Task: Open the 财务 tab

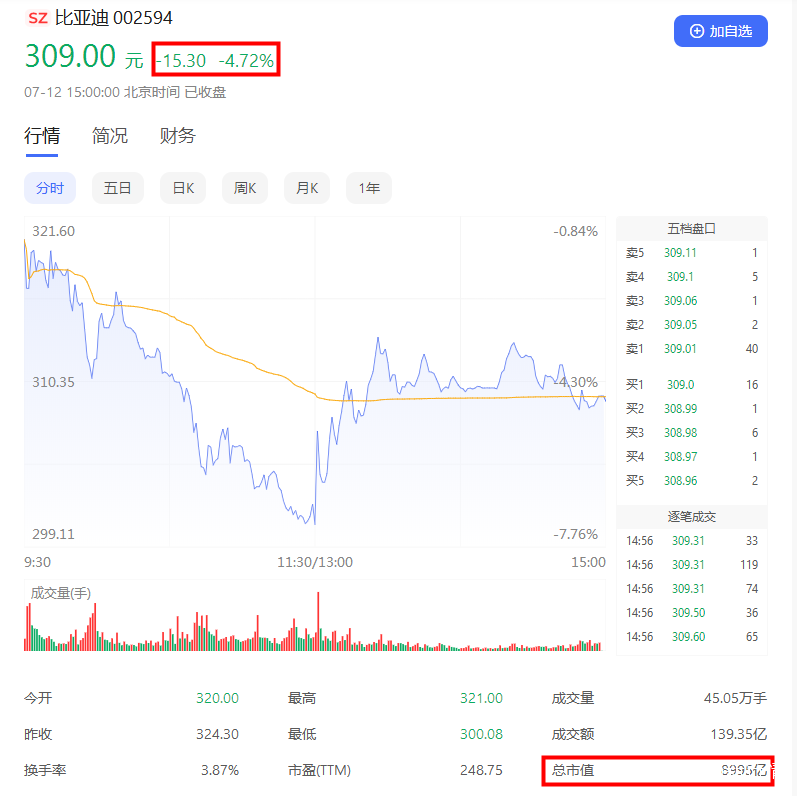Action: click(x=177, y=136)
